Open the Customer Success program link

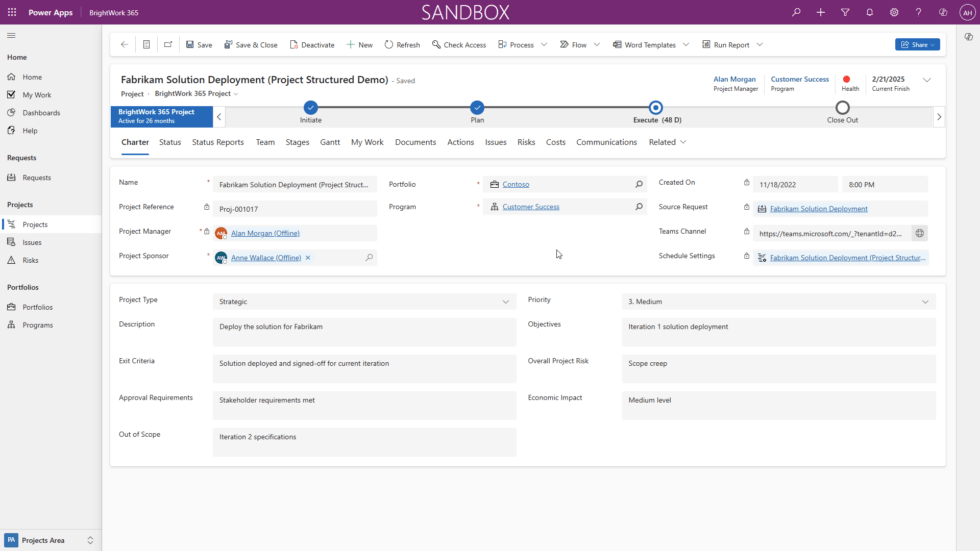click(531, 207)
